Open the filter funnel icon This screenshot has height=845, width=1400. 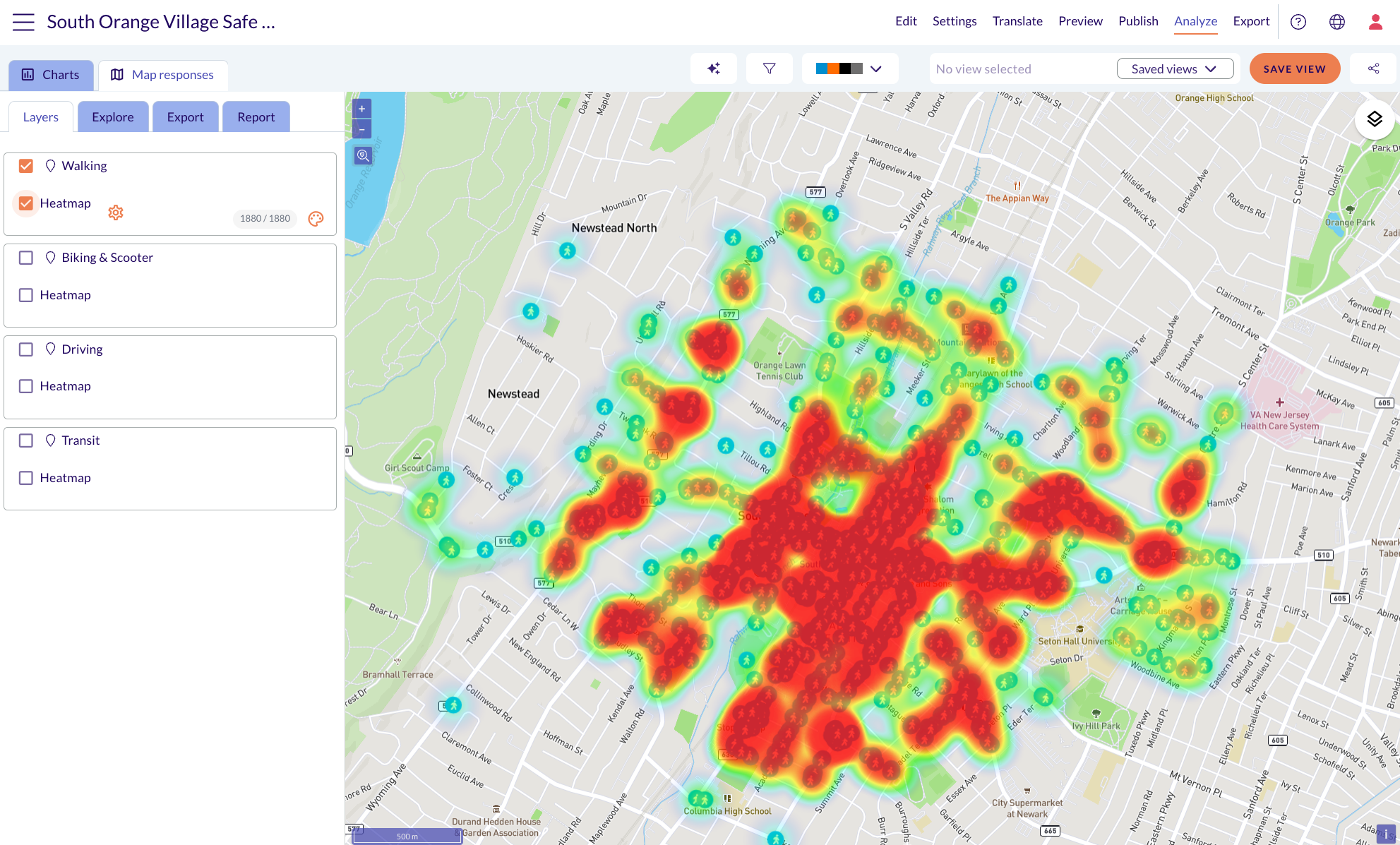coord(770,68)
